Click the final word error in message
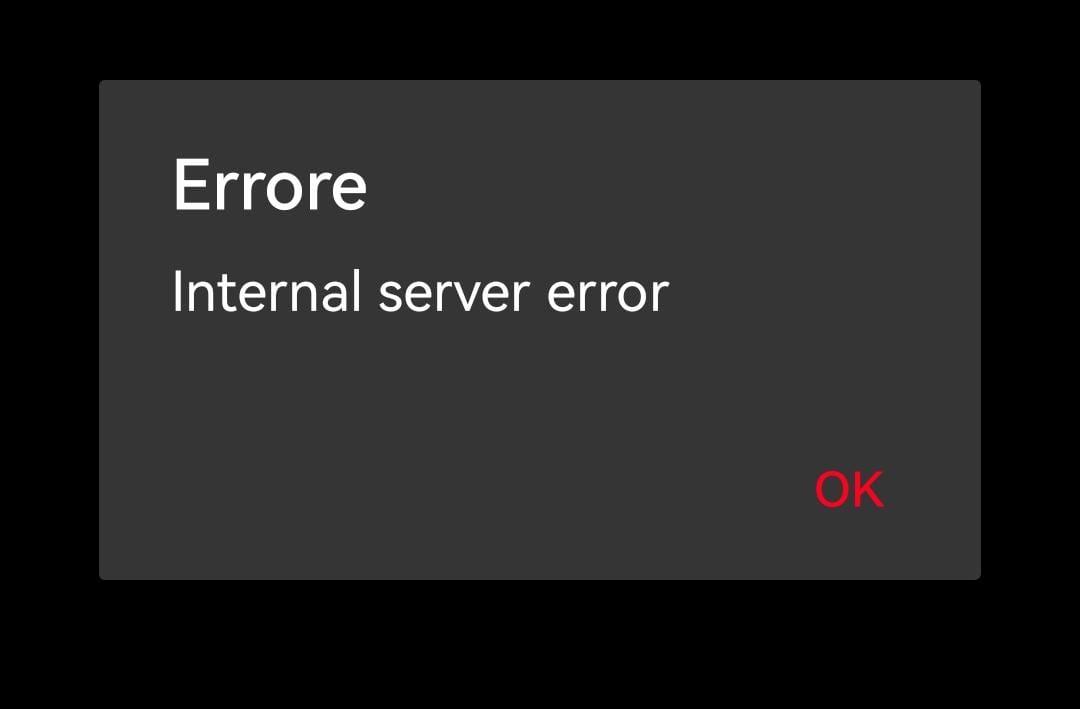This screenshot has height=709, width=1080. pos(608,295)
